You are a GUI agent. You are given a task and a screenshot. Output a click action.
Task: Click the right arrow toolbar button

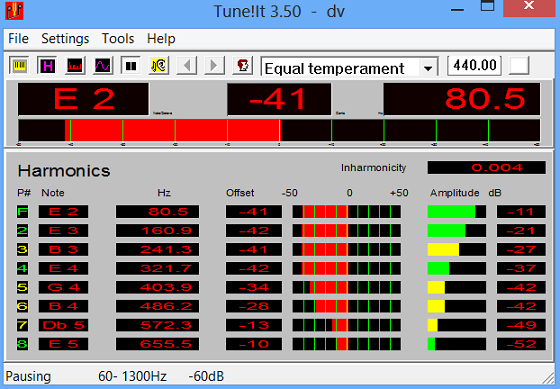click(214, 66)
